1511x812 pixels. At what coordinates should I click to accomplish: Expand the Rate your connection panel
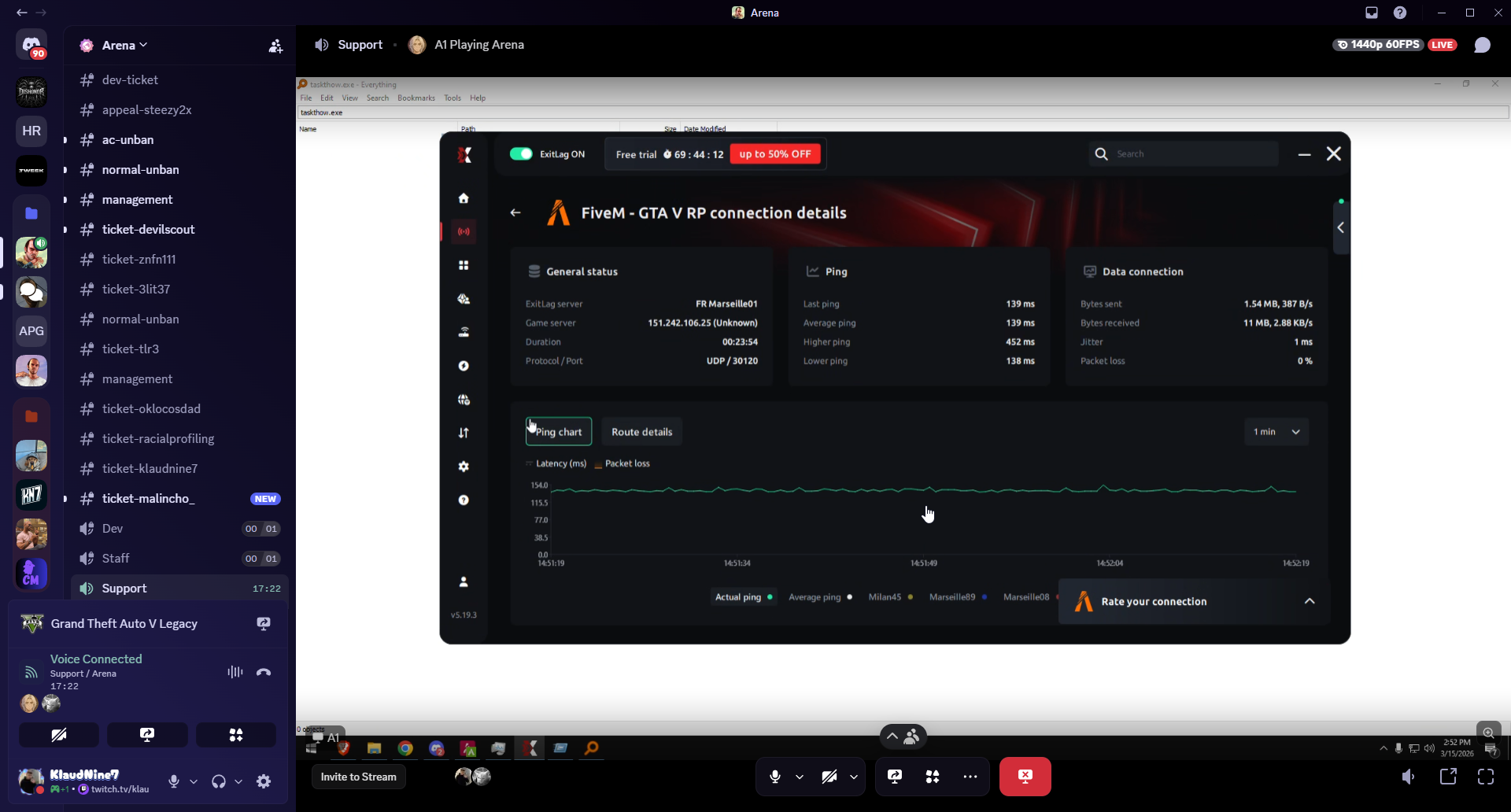[1310, 601]
